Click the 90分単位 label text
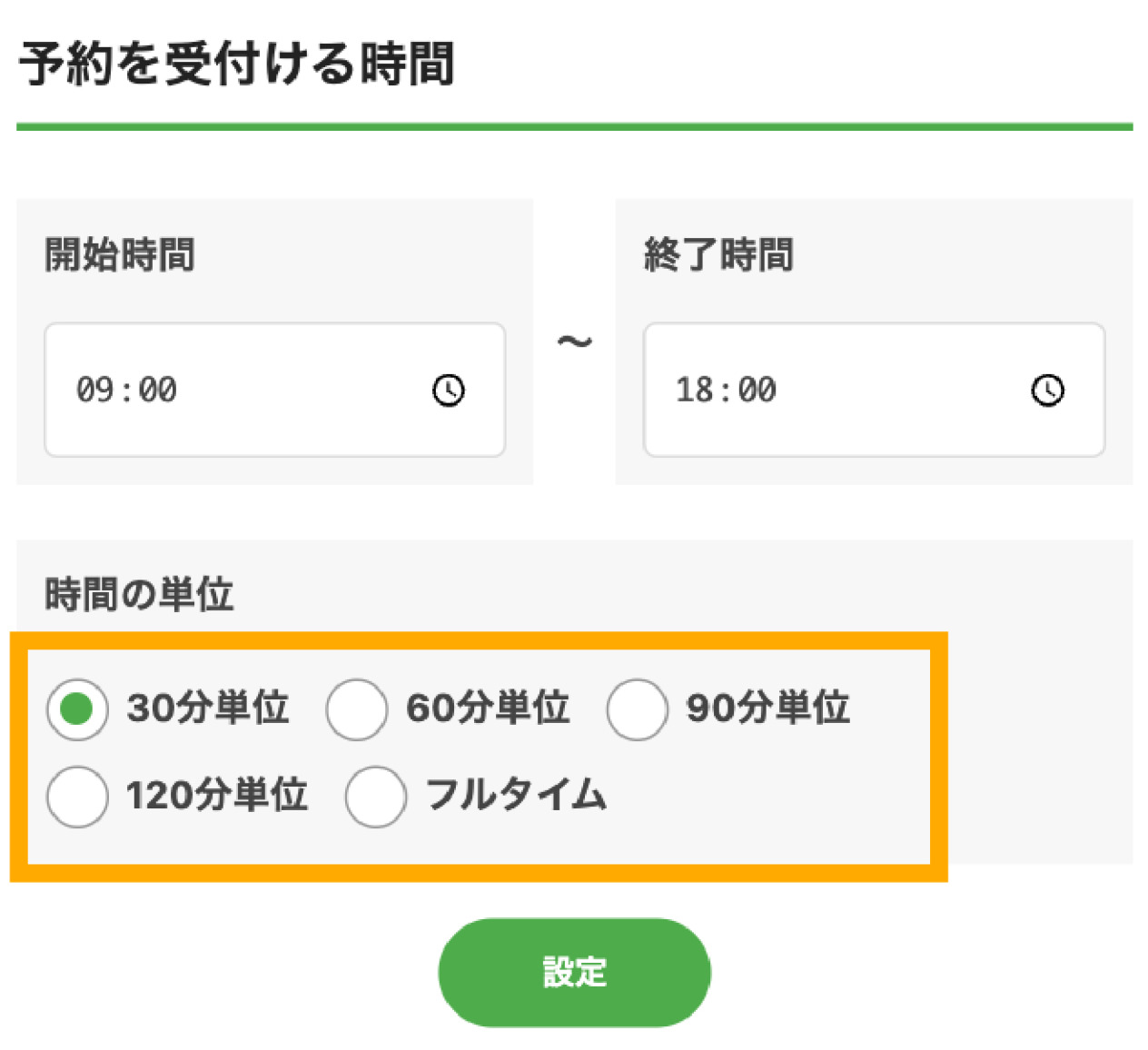This screenshot has height=1050, width=1148. pos(767,708)
